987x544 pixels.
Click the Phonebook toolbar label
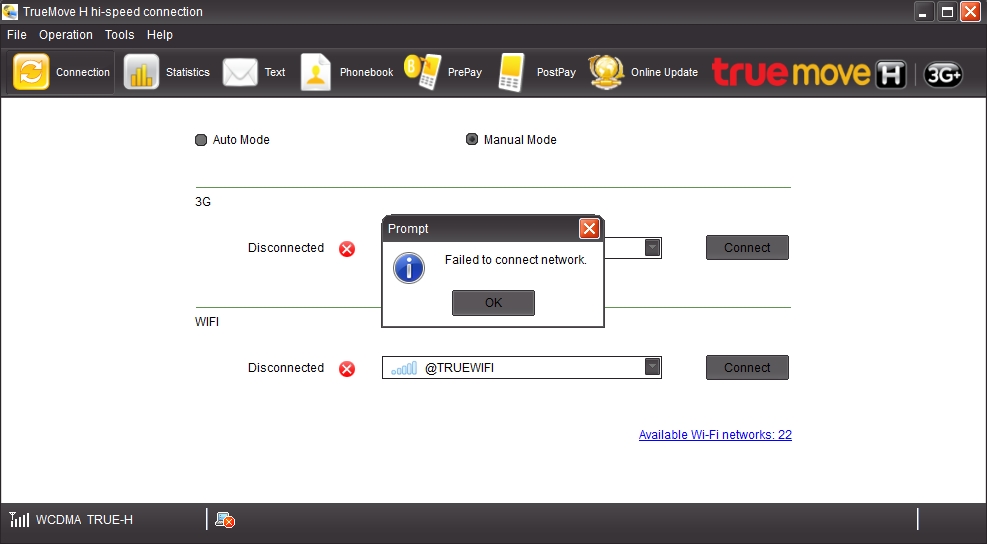tap(366, 72)
